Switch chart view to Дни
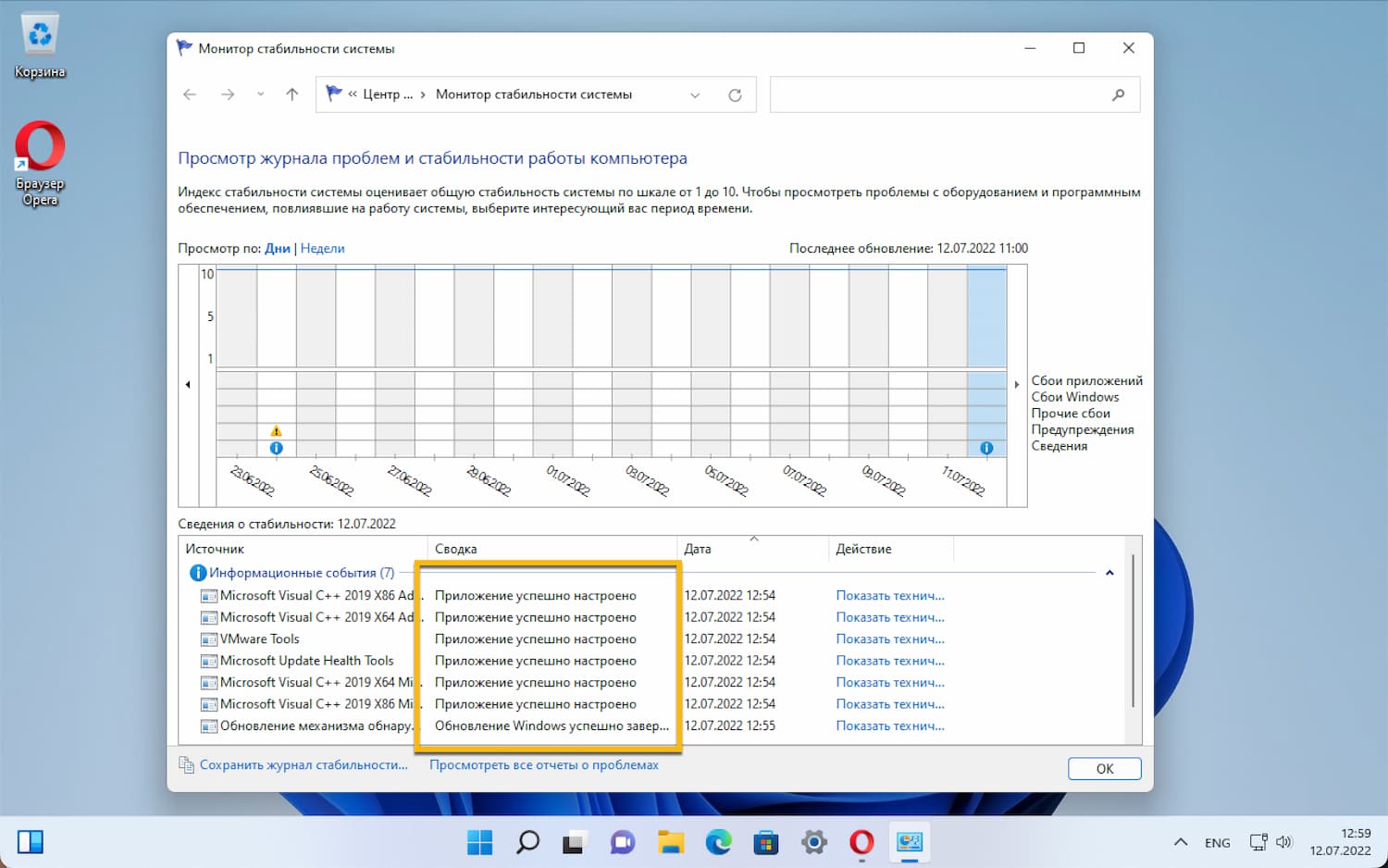Screen dimensions: 1388x868 277,248
